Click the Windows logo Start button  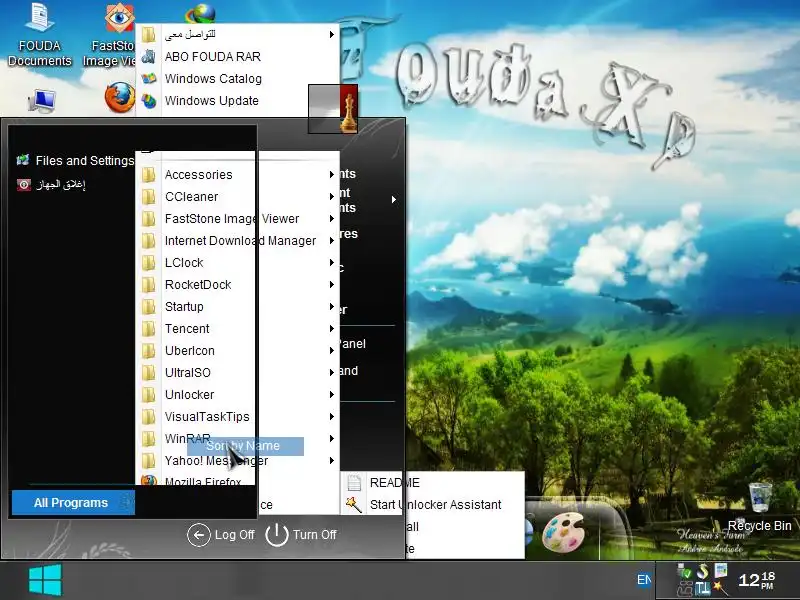click(x=45, y=580)
